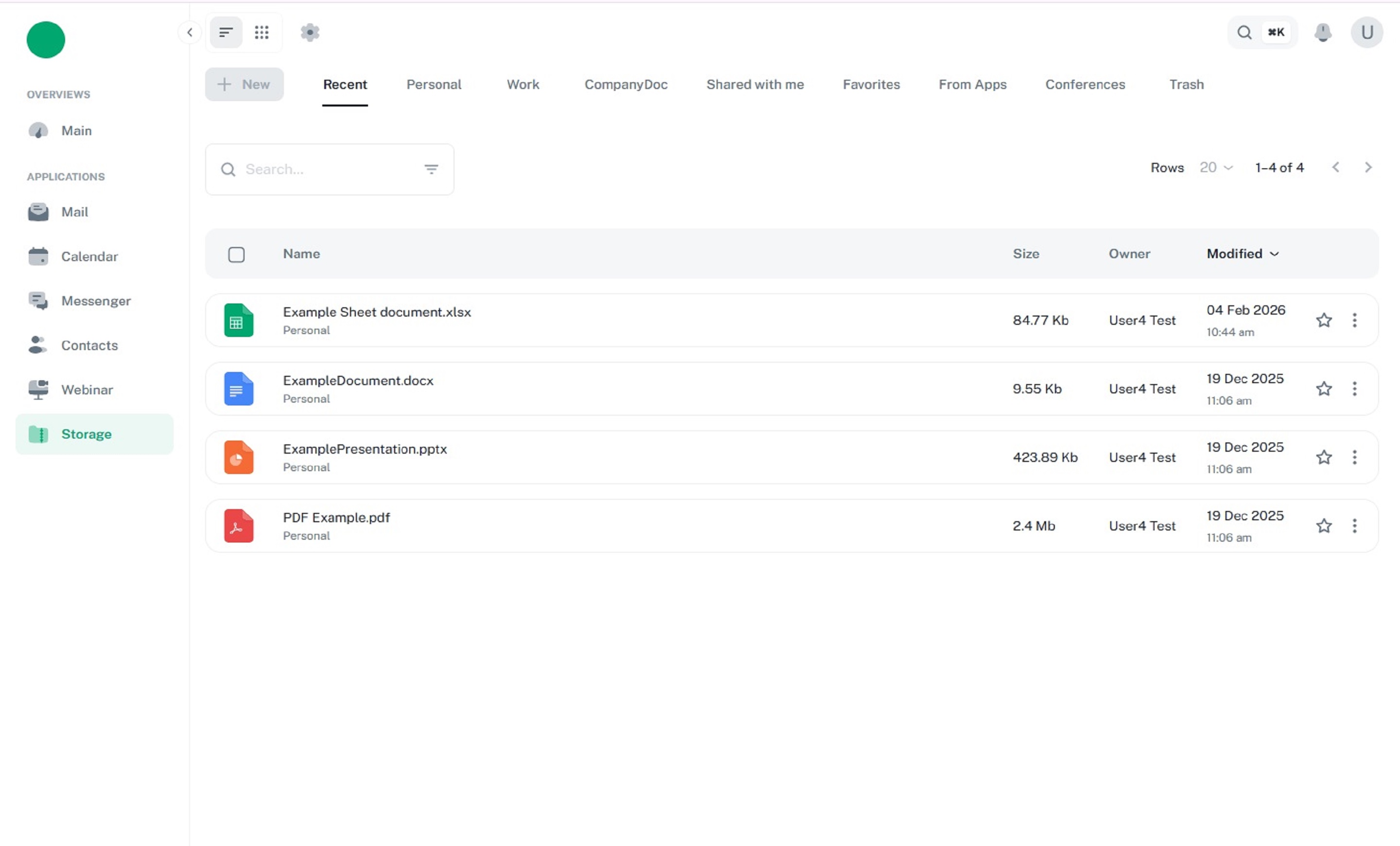Switch to list view layout
The height and width of the screenshot is (846, 1400).
point(226,33)
